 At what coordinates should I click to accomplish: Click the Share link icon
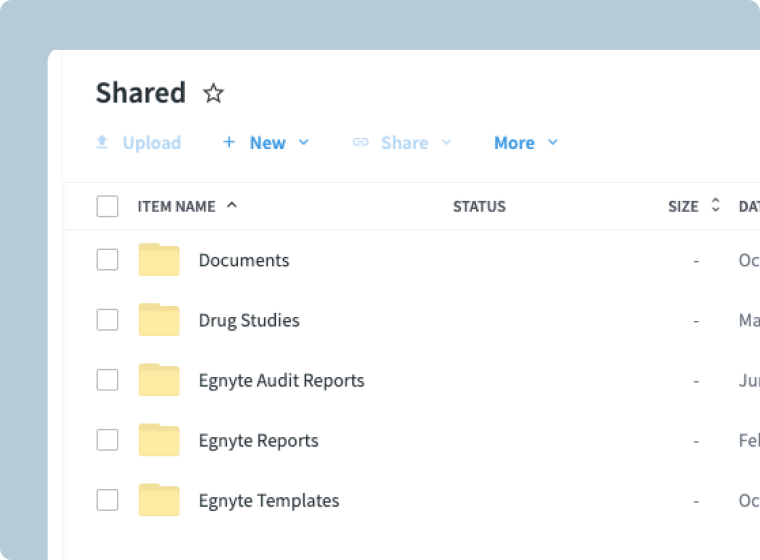click(361, 143)
